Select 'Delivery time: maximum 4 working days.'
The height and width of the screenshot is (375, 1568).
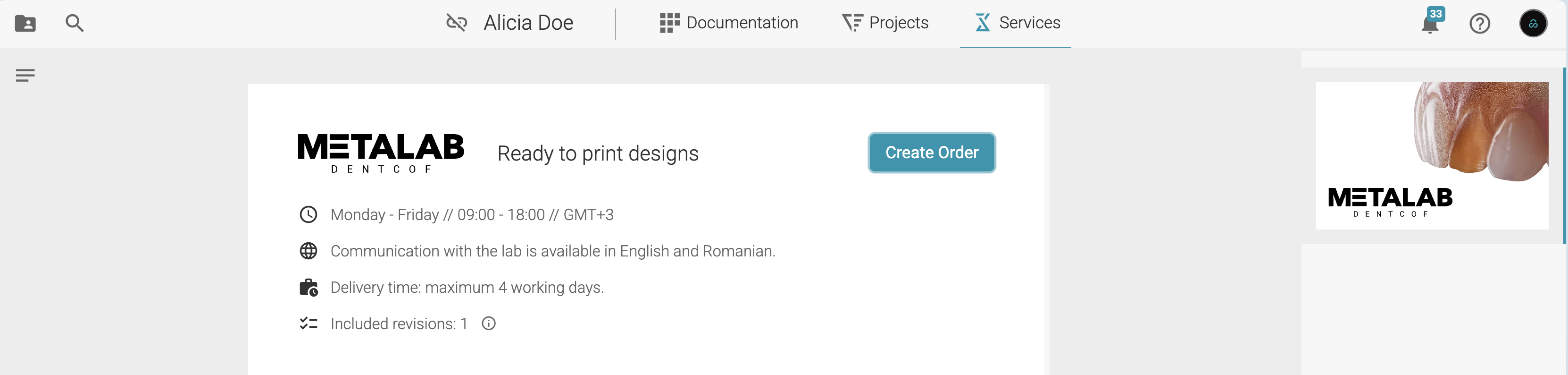pos(467,287)
